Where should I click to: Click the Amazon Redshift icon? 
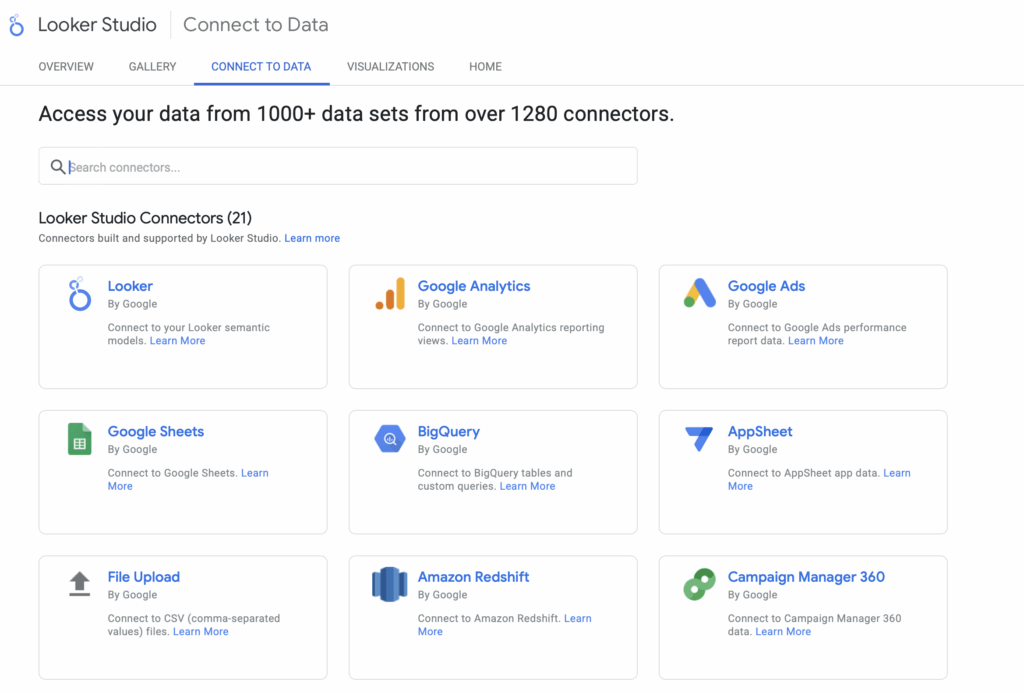390,584
